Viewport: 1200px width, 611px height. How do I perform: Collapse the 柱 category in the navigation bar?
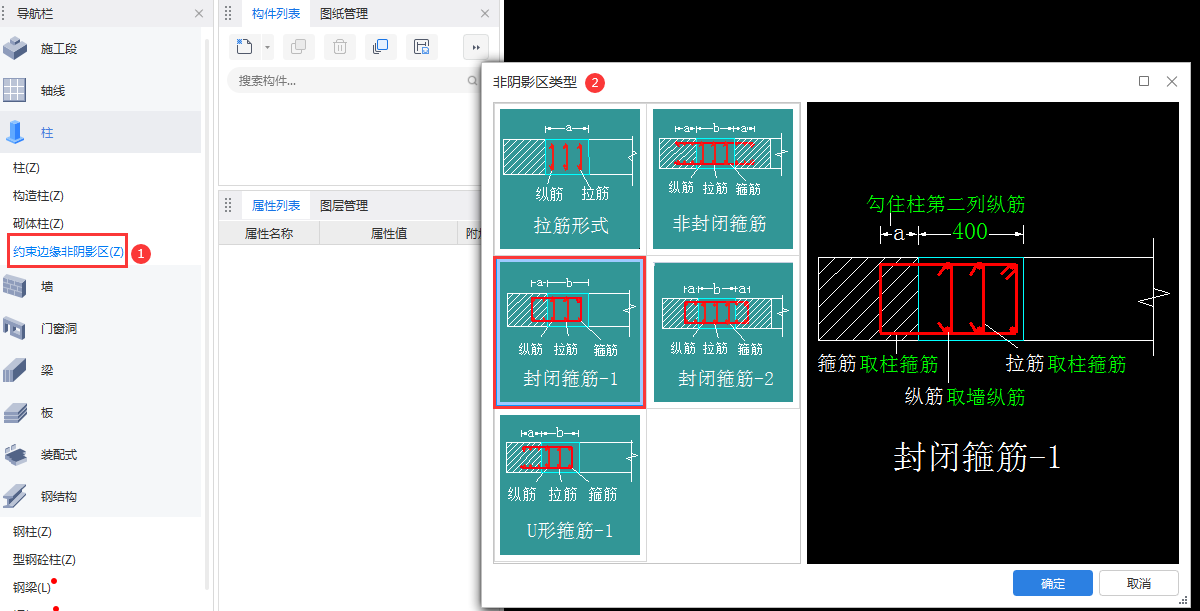pos(100,132)
